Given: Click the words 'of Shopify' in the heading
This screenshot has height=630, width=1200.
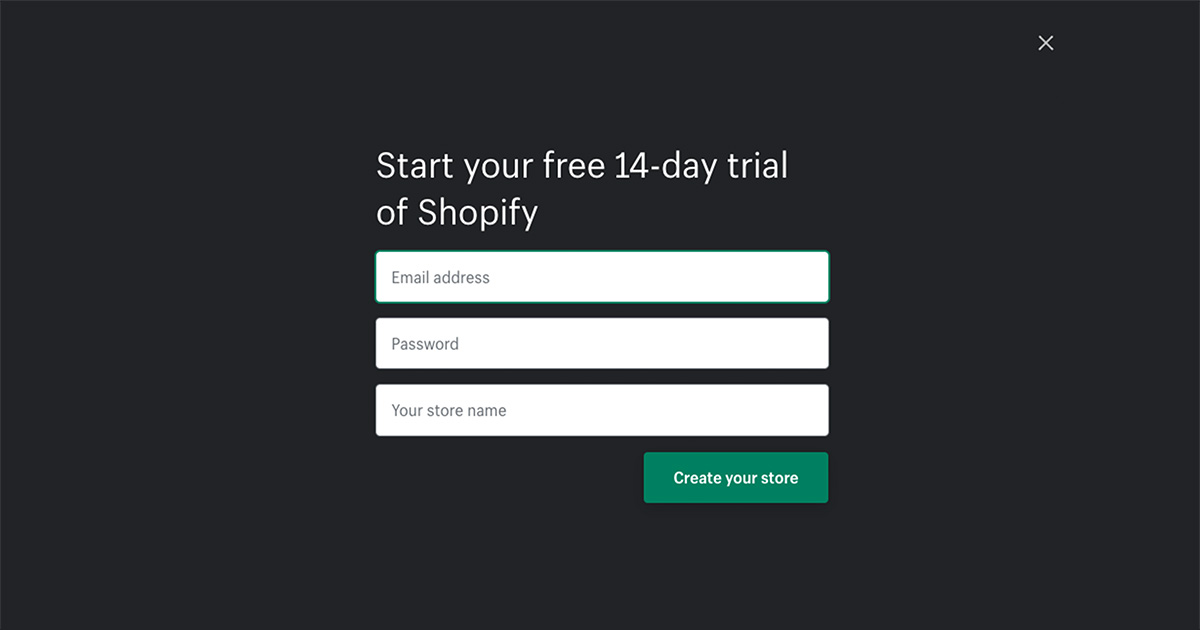Looking at the screenshot, I should point(457,213).
